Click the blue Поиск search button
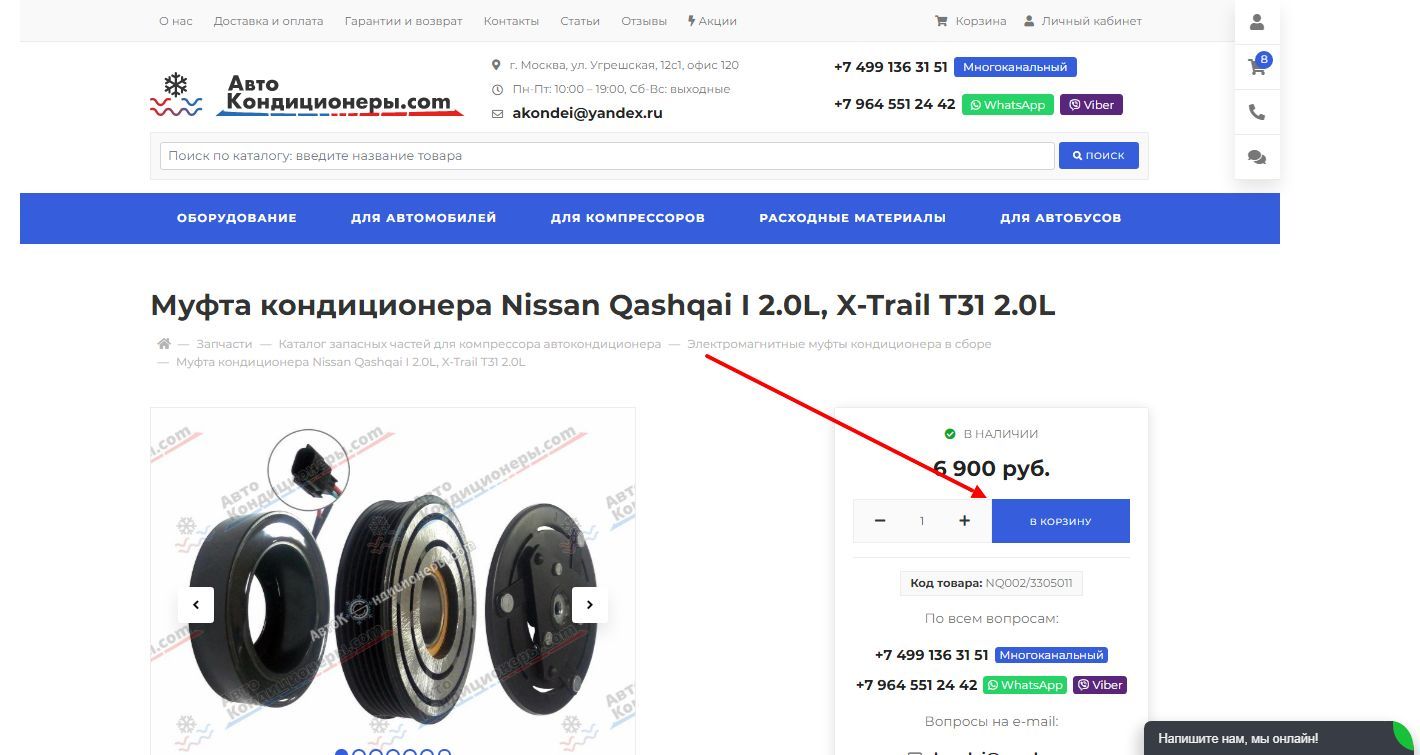 [1099, 155]
